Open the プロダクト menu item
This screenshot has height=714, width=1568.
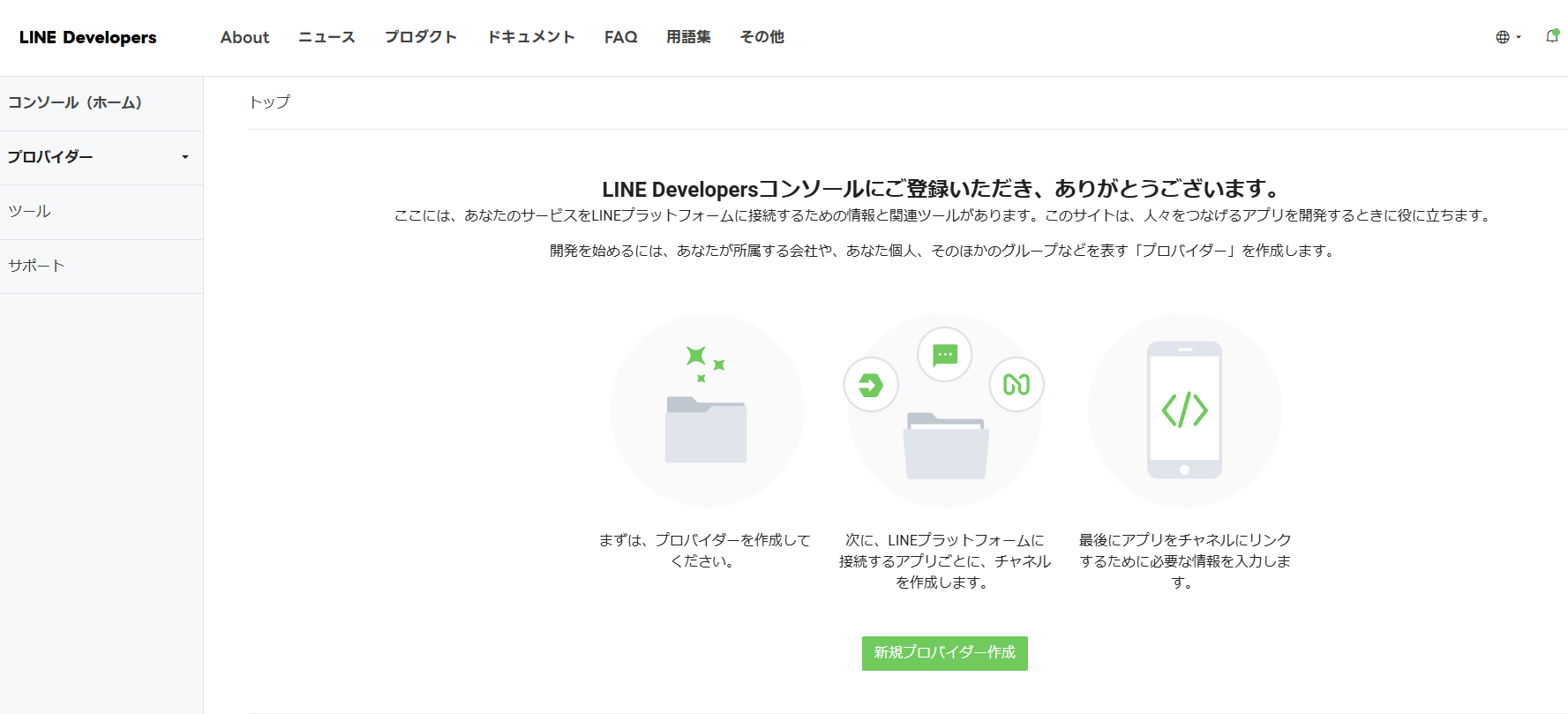(x=421, y=37)
